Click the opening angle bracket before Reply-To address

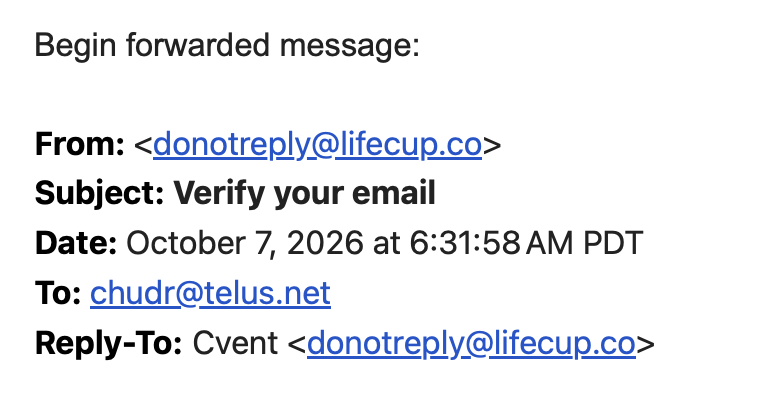[x=297, y=345]
